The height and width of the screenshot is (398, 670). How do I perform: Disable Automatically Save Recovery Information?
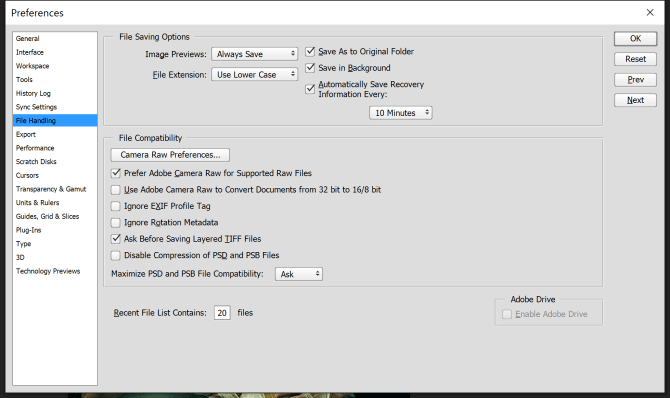point(310,89)
